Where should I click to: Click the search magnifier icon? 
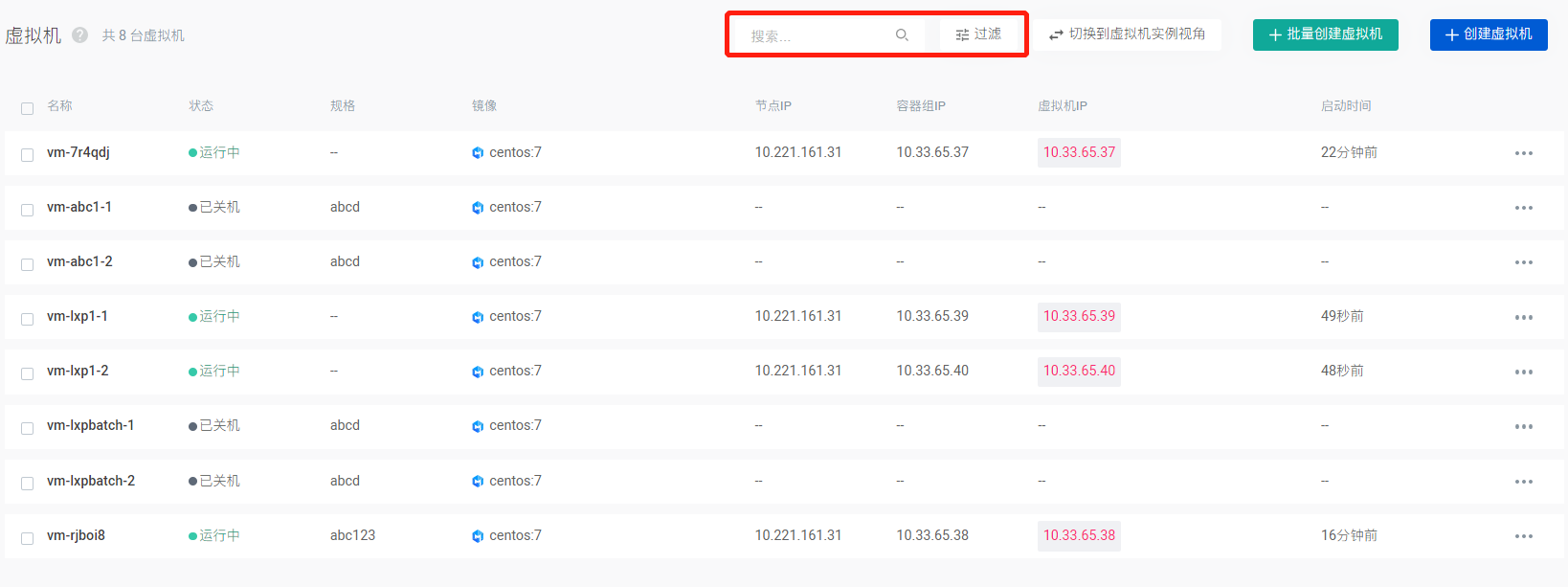pos(902,35)
